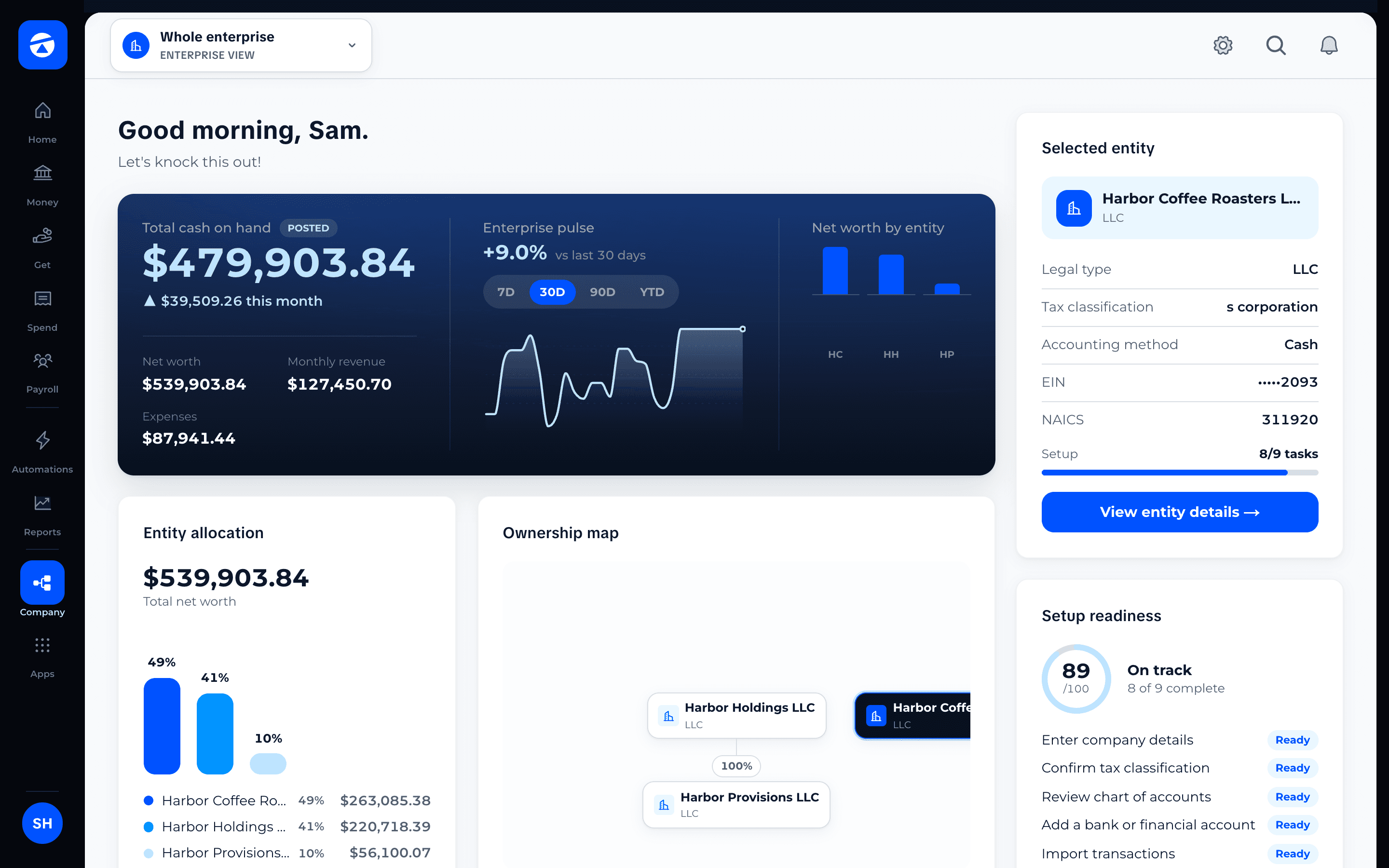Select the 90D pulse range
Image resolution: width=1389 pixels, height=868 pixels.
[603, 292]
